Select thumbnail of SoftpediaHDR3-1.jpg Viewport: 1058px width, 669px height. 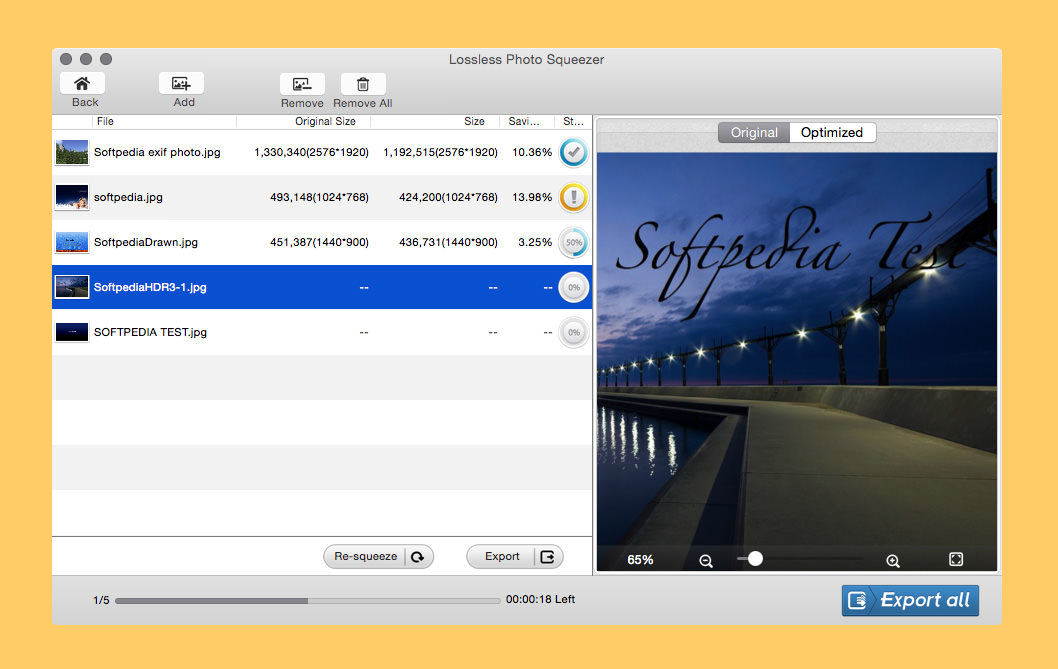pyautogui.click(x=72, y=287)
